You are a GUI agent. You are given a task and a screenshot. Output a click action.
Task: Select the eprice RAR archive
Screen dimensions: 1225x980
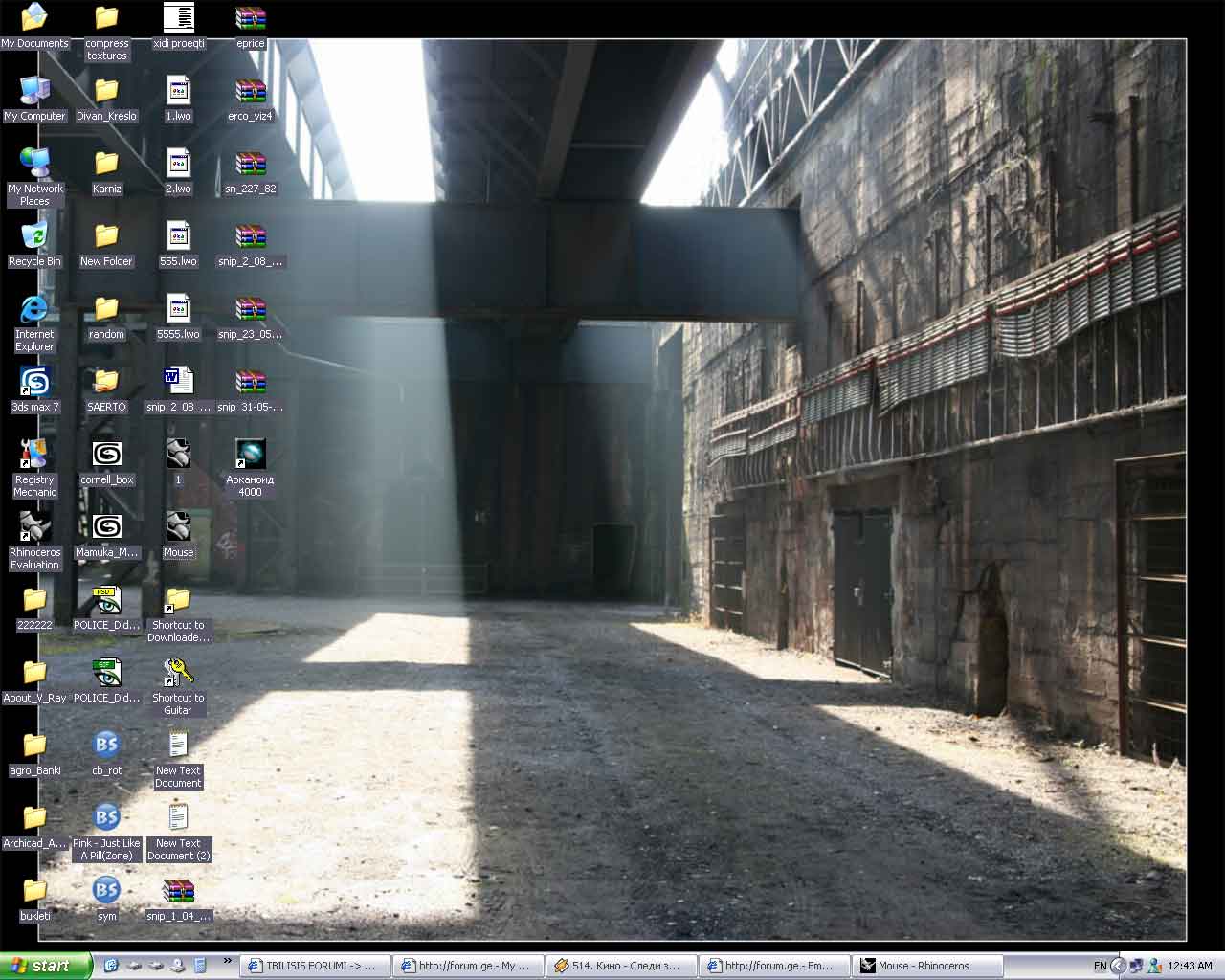coord(250,19)
